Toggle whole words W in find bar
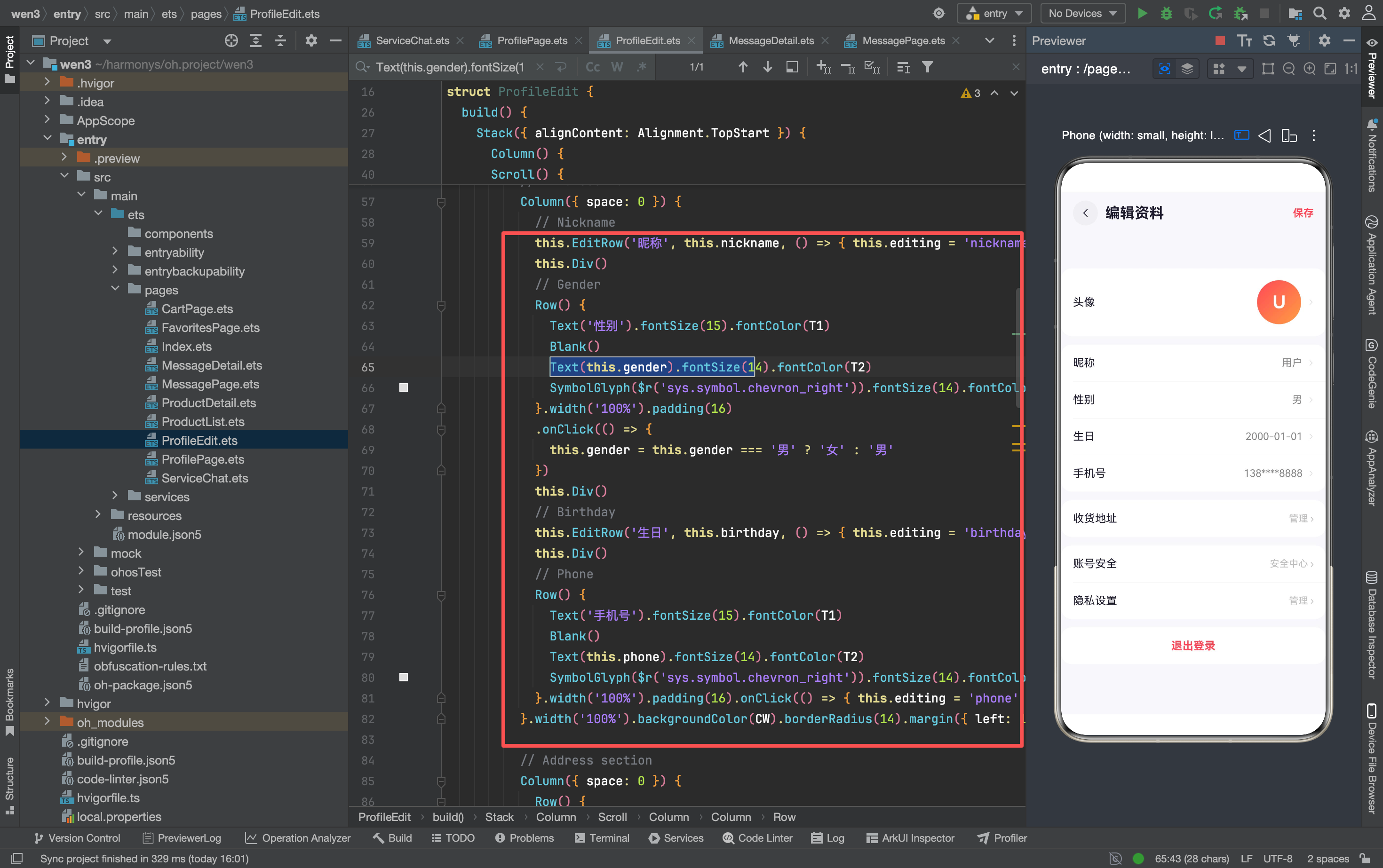This screenshot has height=868, width=1383. pyautogui.click(x=617, y=67)
